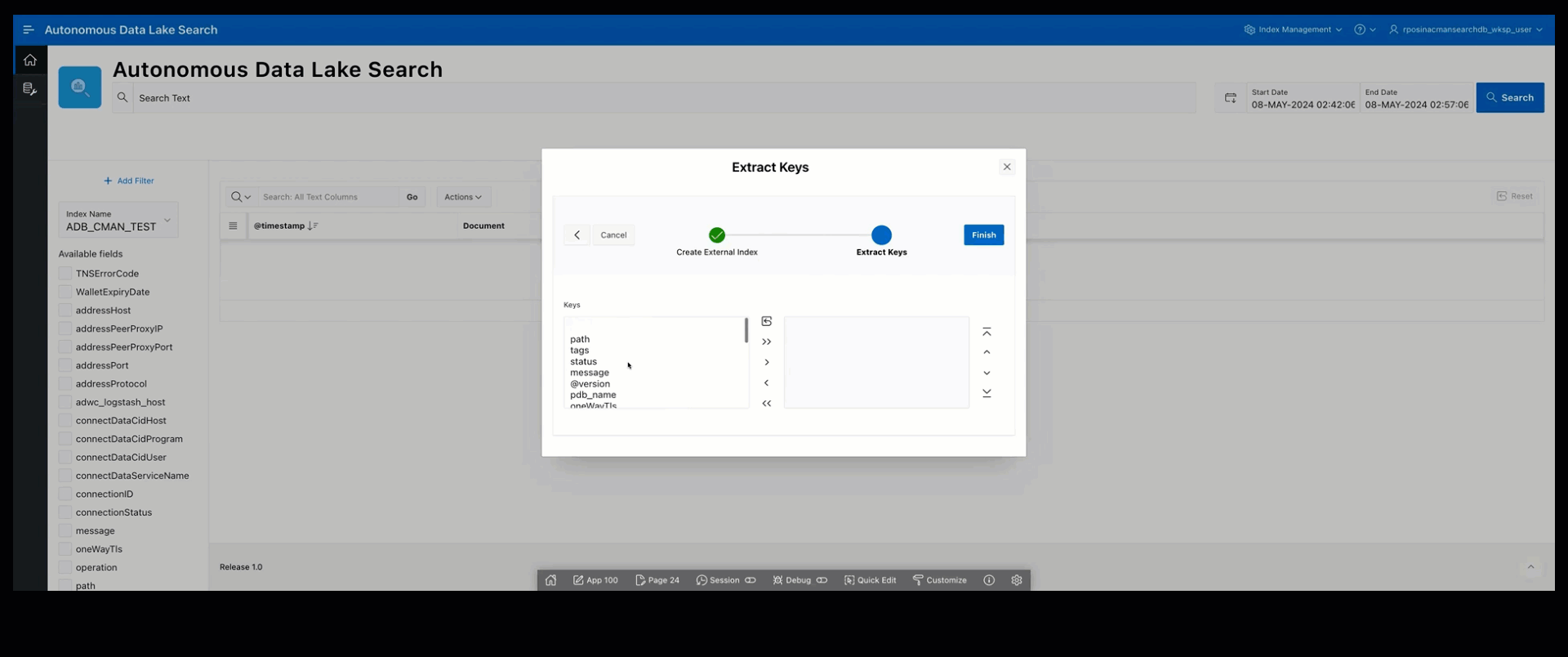Move the selected key to the right

pyautogui.click(x=766, y=362)
